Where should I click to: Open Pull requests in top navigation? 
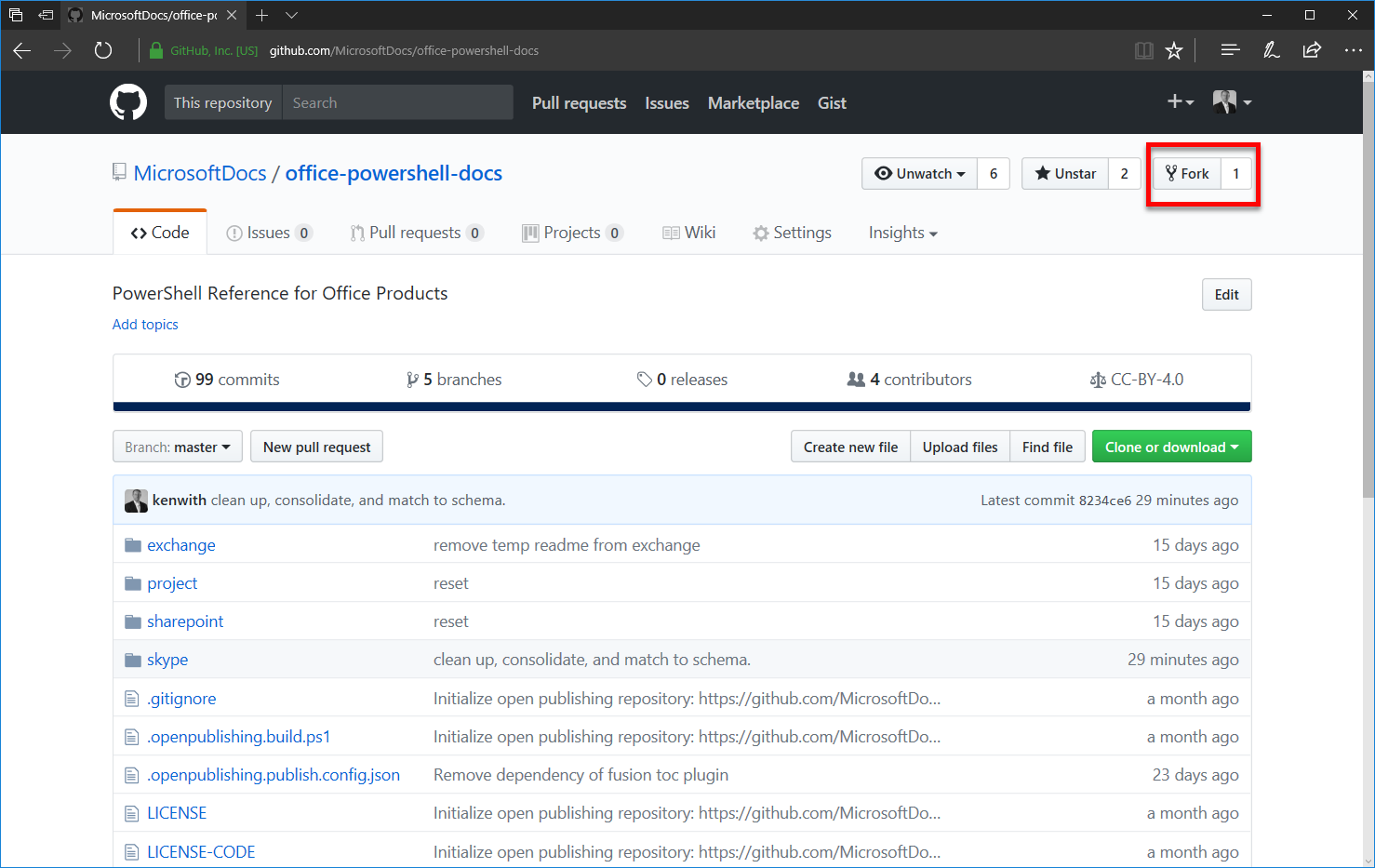pyautogui.click(x=579, y=103)
